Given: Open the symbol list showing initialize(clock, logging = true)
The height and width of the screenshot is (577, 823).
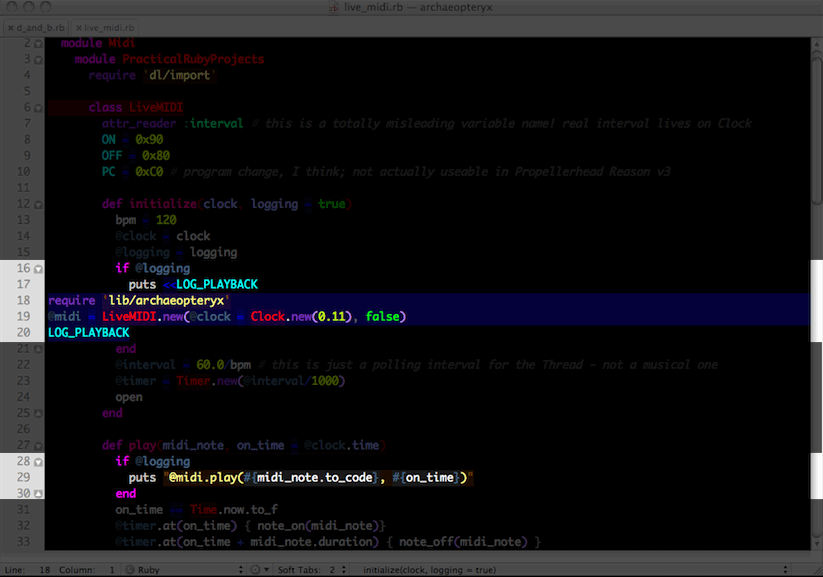Looking at the screenshot, I should point(575,570).
